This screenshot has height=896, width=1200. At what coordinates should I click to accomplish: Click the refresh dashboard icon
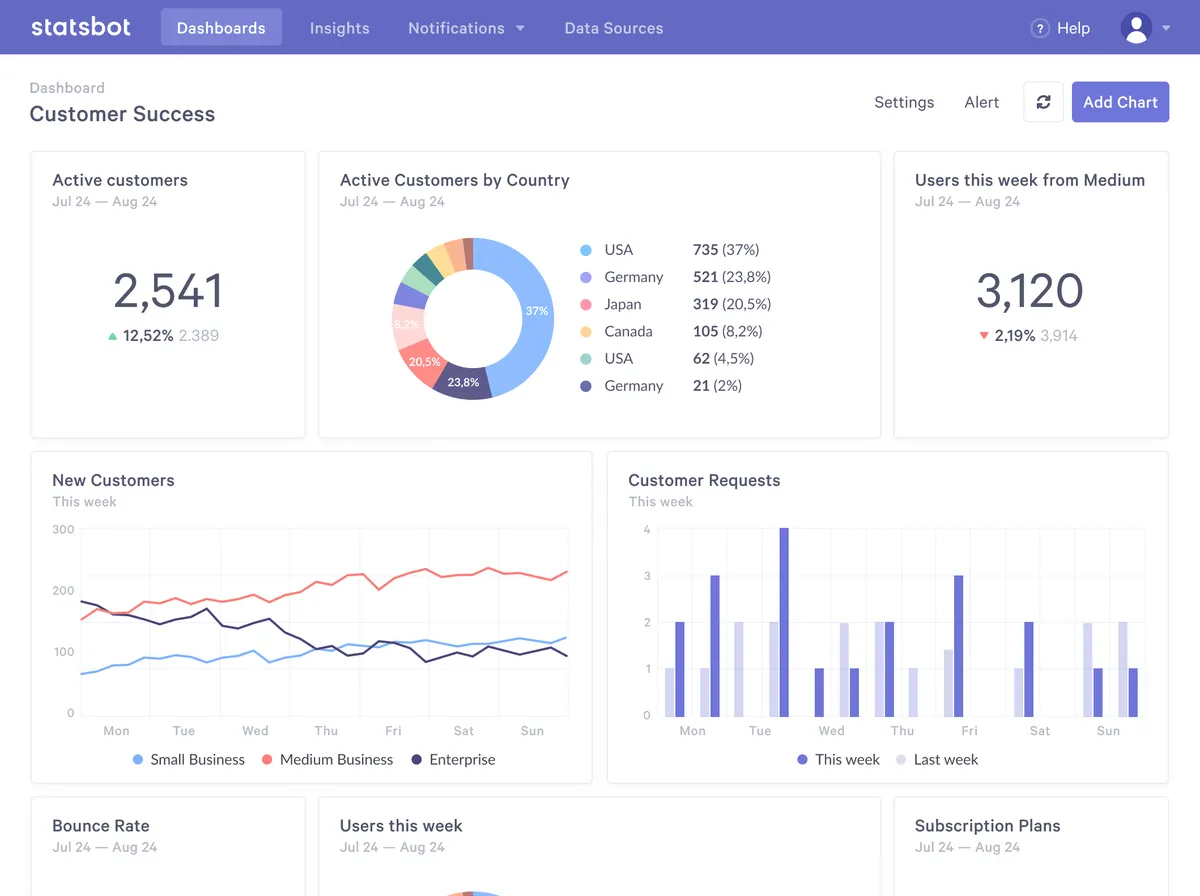click(x=1043, y=102)
